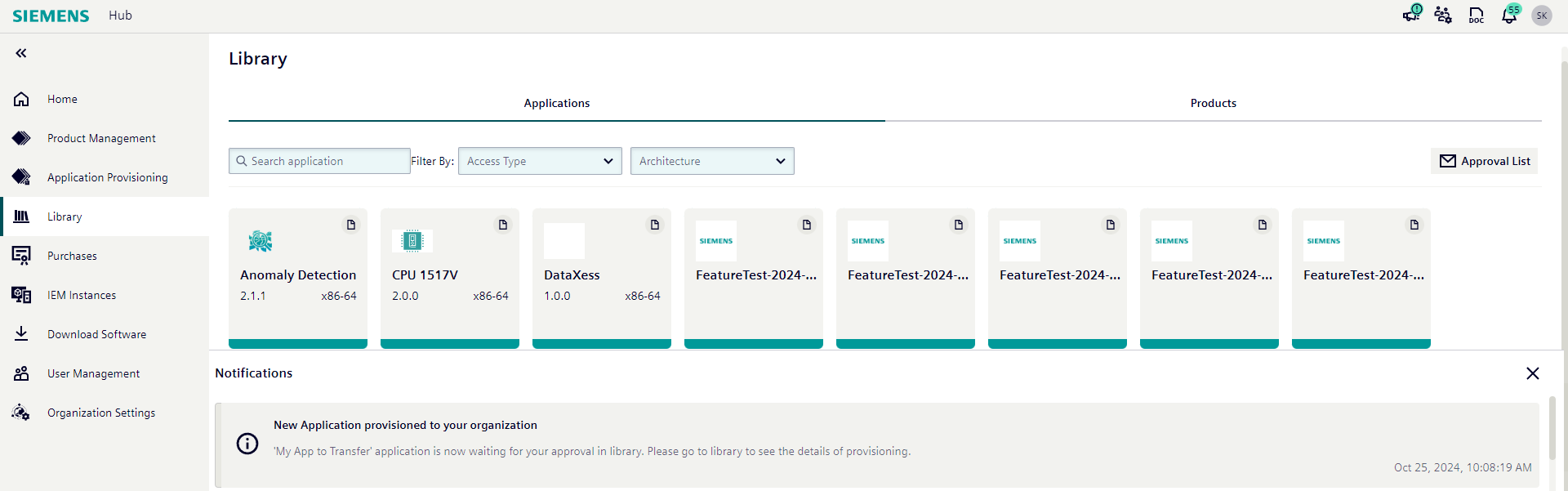Open the user settings icon in header

[x=1443, y=16]
